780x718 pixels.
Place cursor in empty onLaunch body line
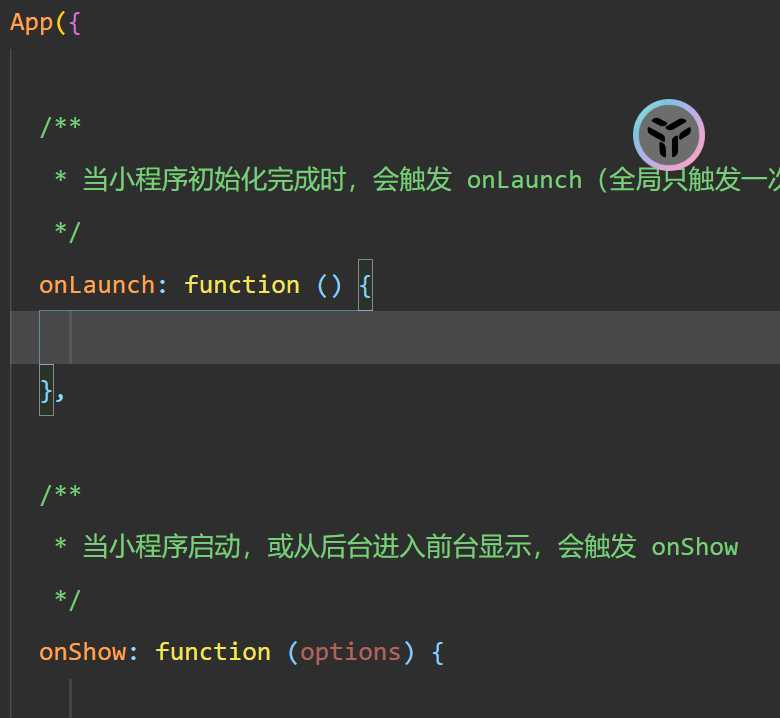point(395,337)
